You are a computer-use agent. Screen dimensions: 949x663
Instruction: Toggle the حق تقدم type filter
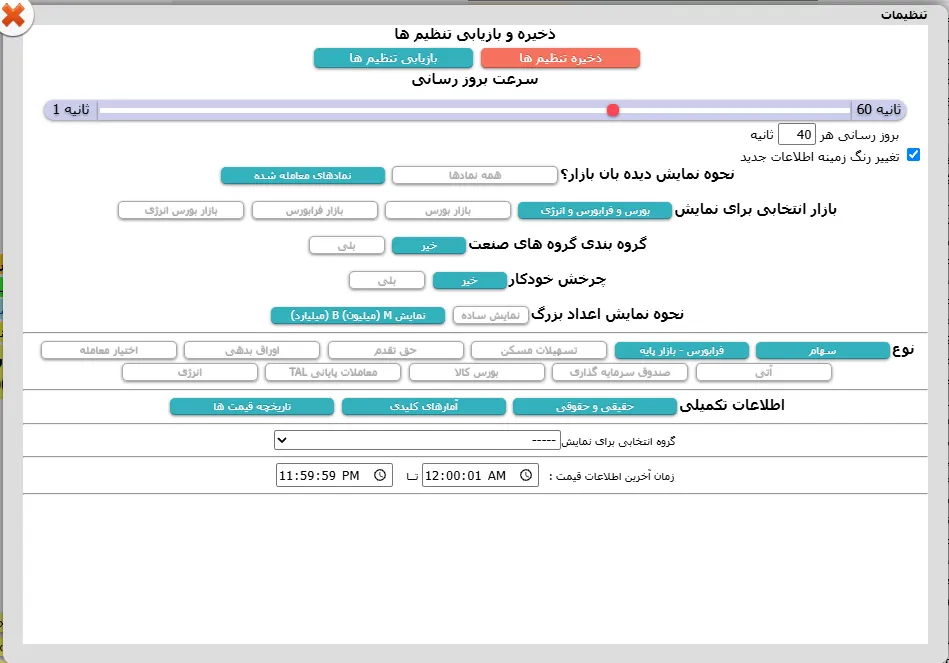pos(396,351)
